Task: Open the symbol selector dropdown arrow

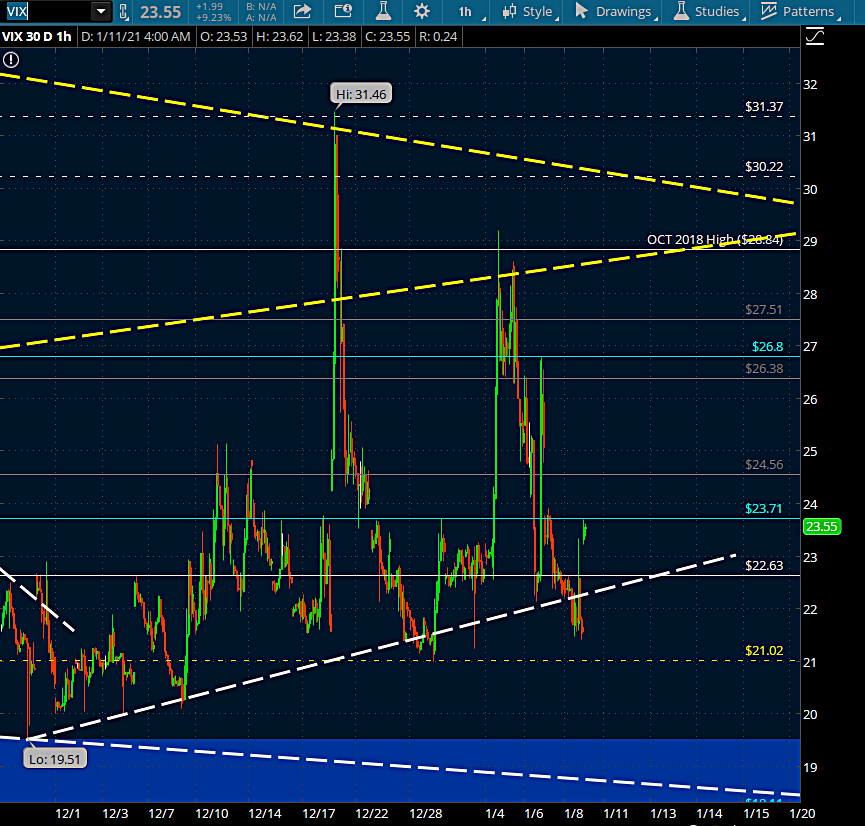Action: click(x=100, y=12)
